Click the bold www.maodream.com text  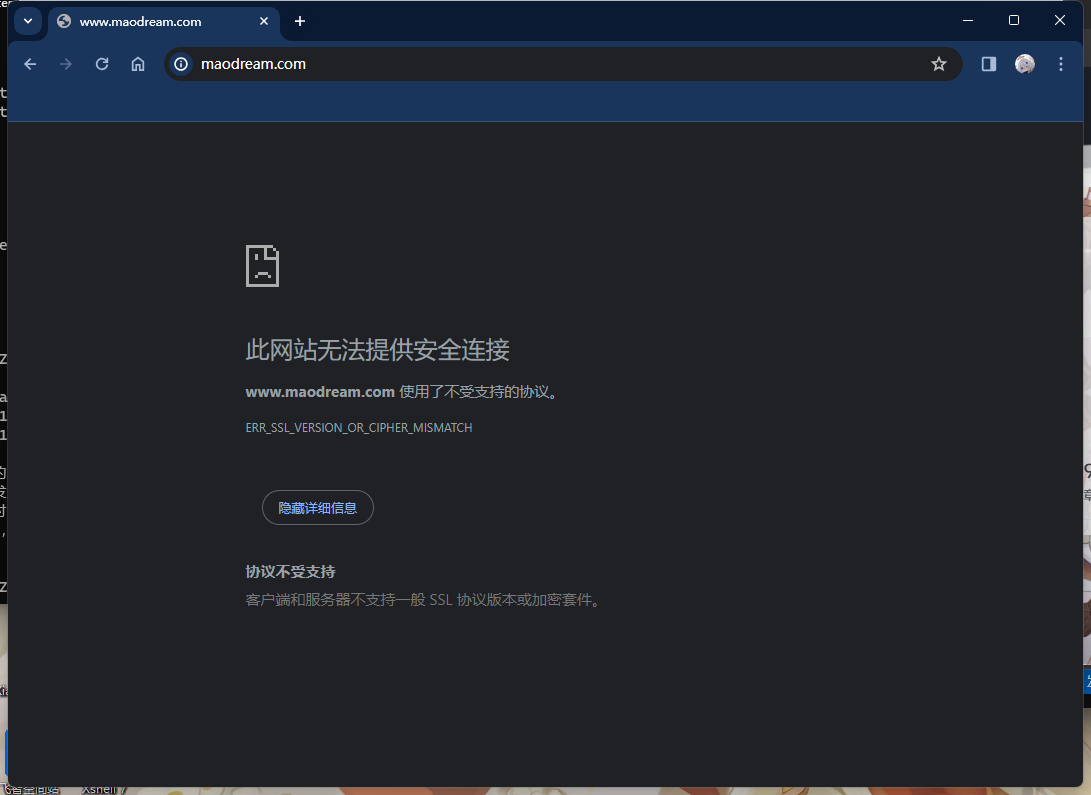(x=320, y=392)
